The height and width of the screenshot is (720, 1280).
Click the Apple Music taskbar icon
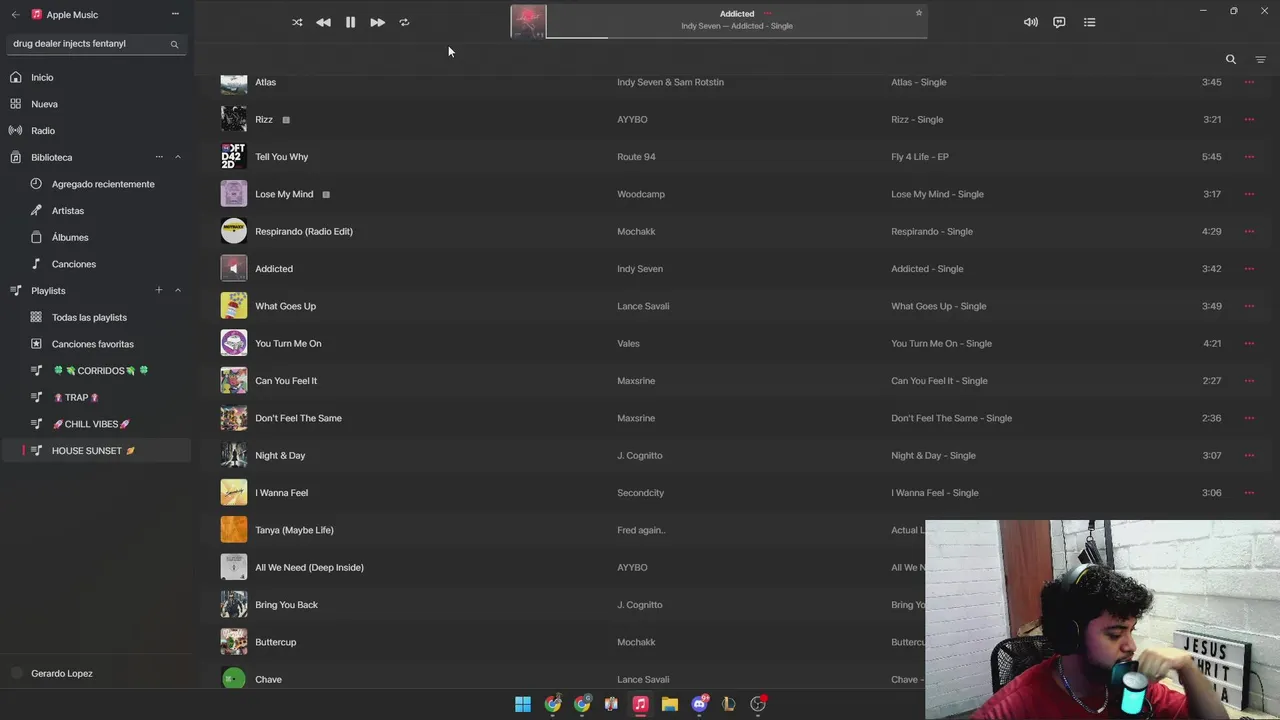(x=641, y=704)
